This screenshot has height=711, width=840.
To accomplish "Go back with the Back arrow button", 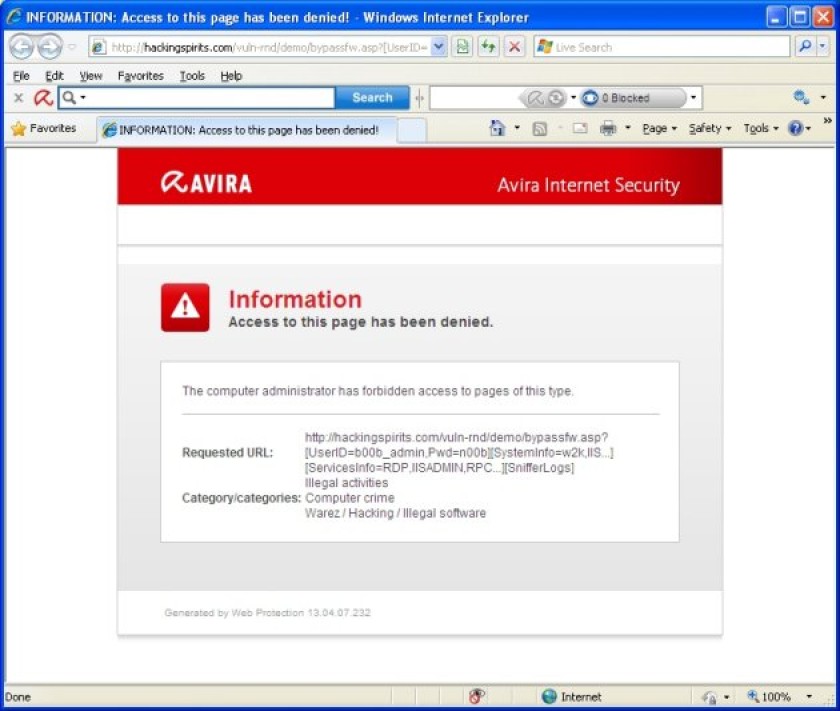I will [22, 47].
